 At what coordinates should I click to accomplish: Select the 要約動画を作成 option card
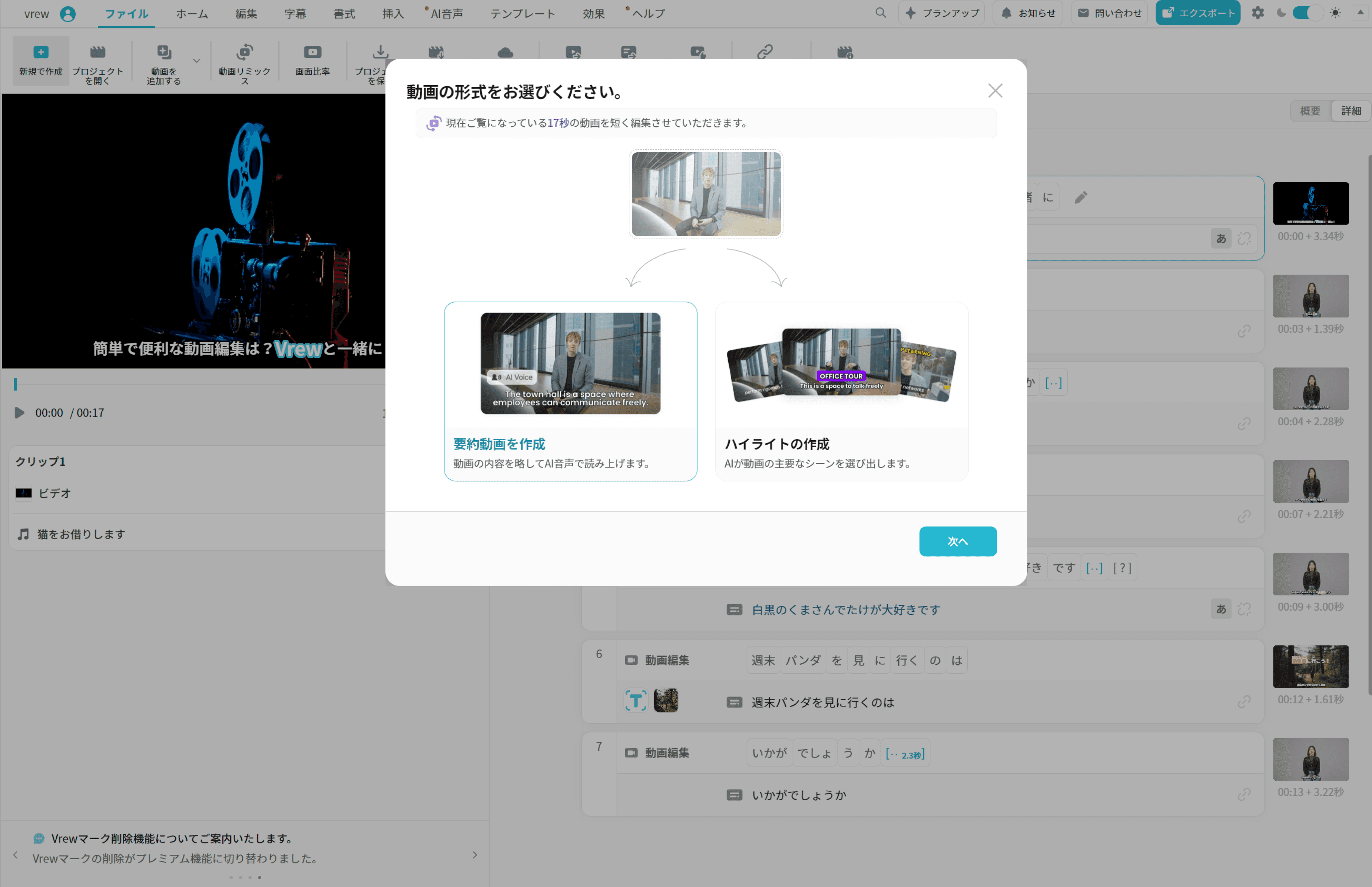570,391
